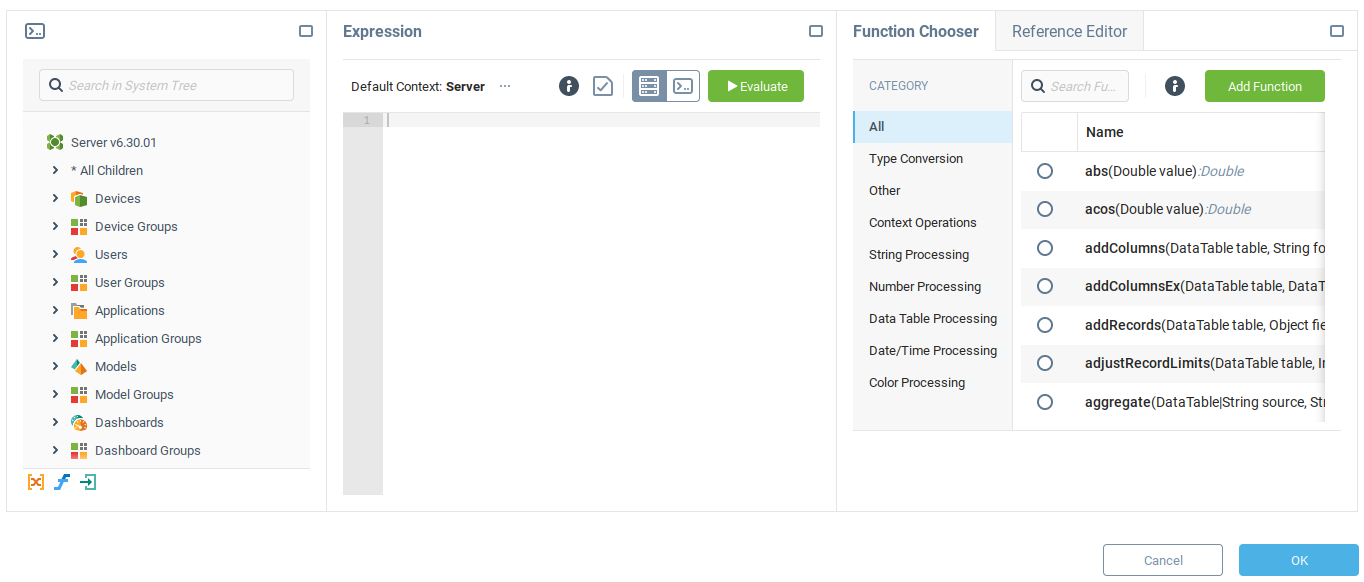
Task: Click the teal arrow-into-box icon
Action: click(x=88, y=482)
